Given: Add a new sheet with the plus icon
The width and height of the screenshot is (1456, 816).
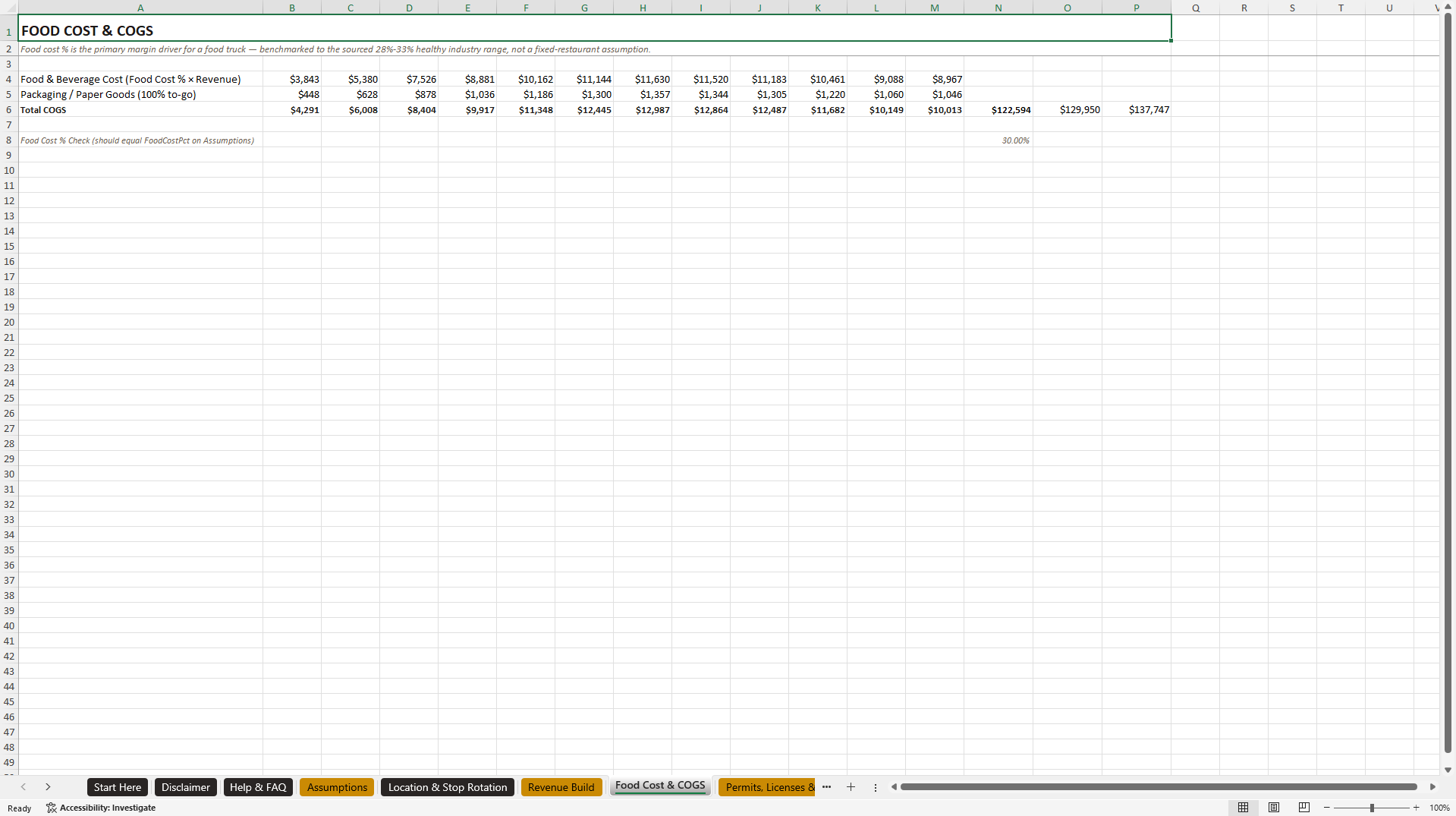Looking at the screenshot, I should (x=851, y=787).
